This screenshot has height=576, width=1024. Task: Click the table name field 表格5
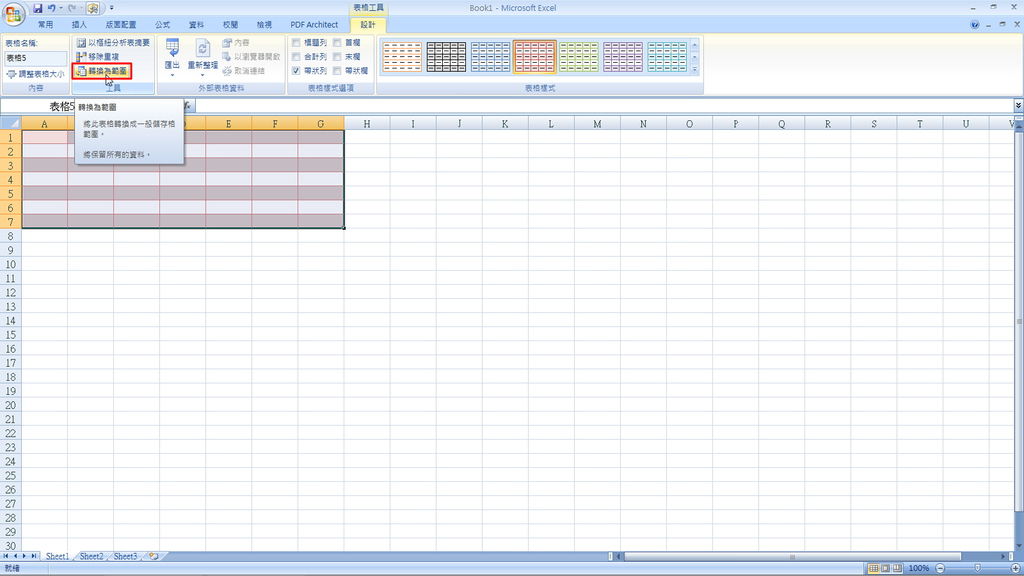click(x=35, y=58)
